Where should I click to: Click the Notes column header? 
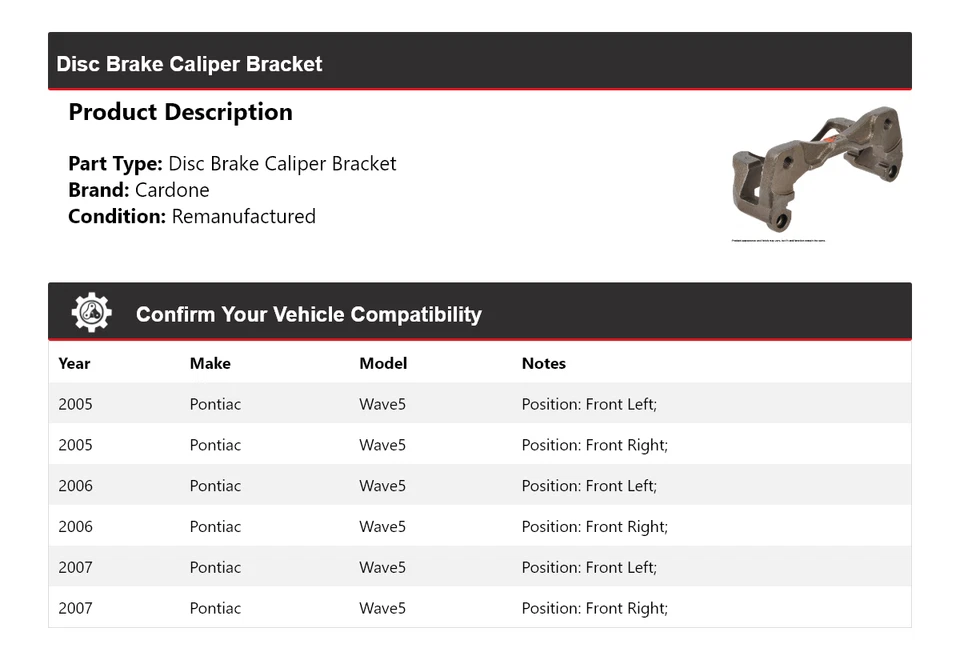544,364
